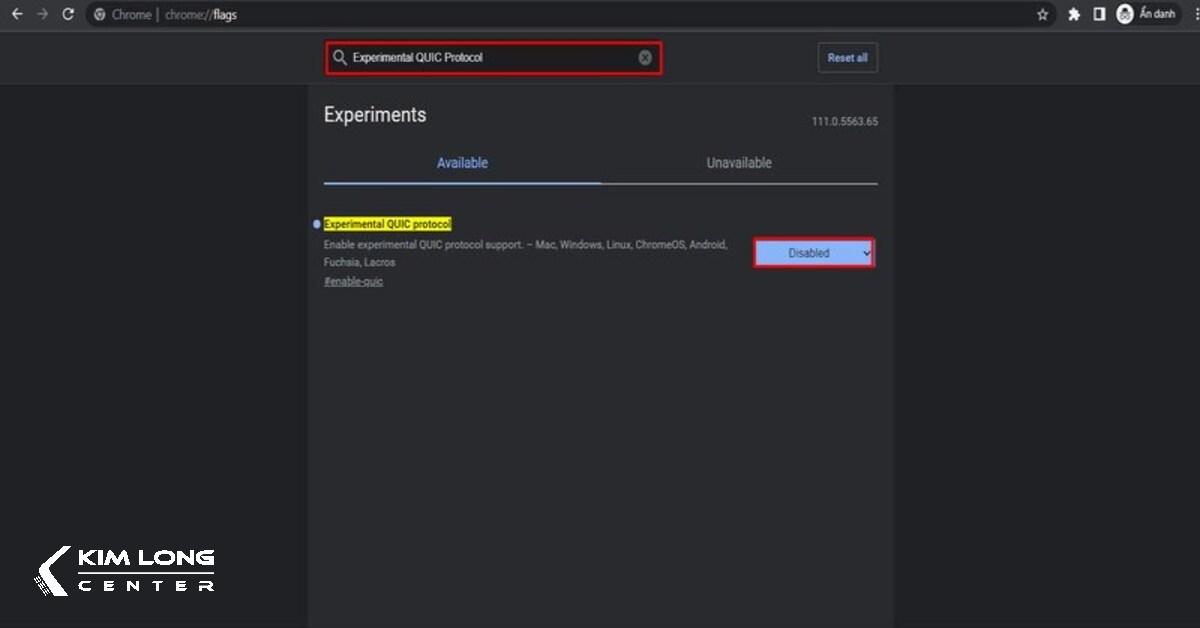Image resolution: width=1200 pixels, height=628 pixels.
Task: Click the highlighted Experimental QUIC protocol title
Action: tap(387, 224)
